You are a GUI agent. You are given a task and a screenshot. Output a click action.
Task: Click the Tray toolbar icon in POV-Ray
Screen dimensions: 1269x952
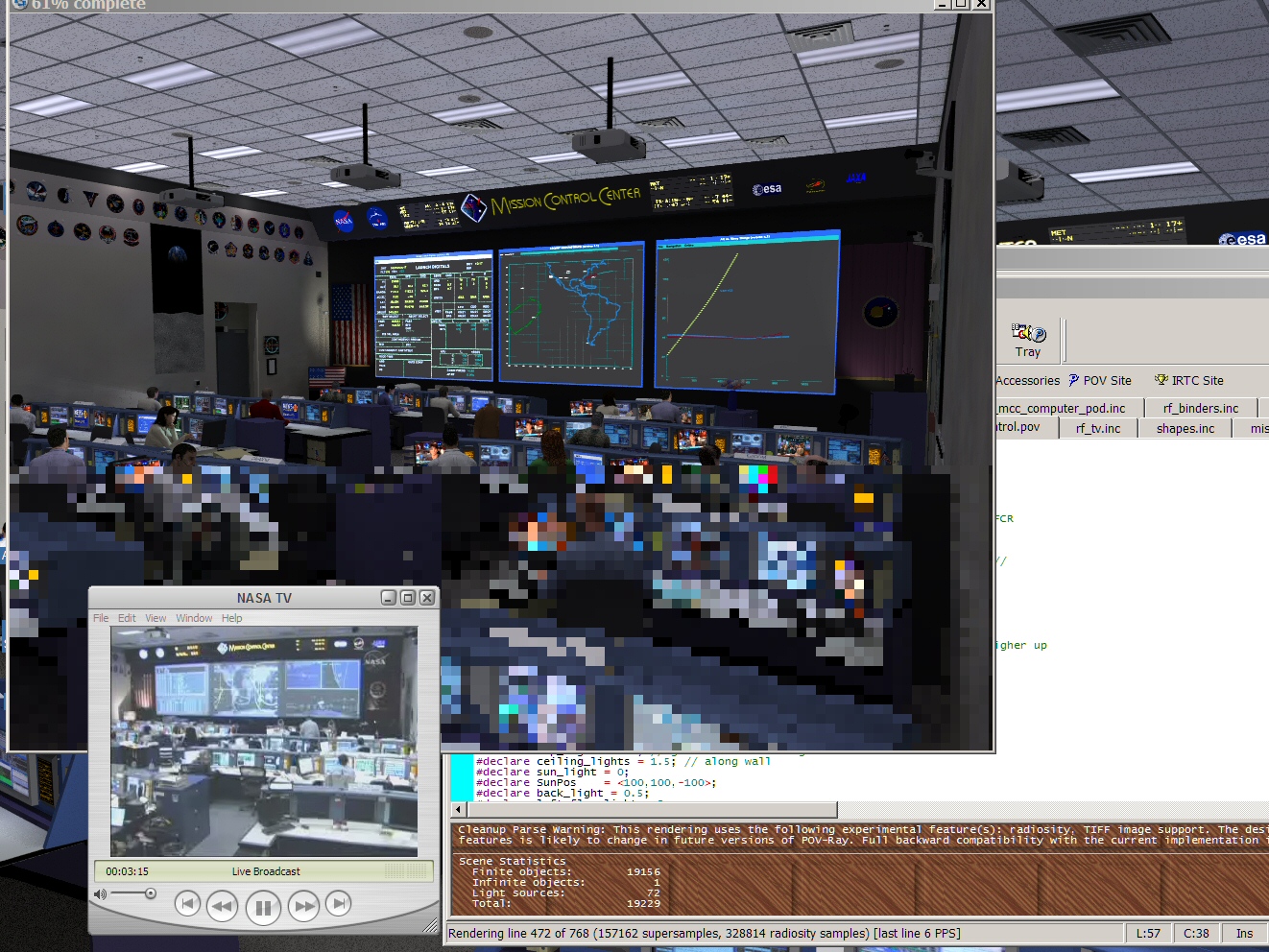[x=1028, y=341]
